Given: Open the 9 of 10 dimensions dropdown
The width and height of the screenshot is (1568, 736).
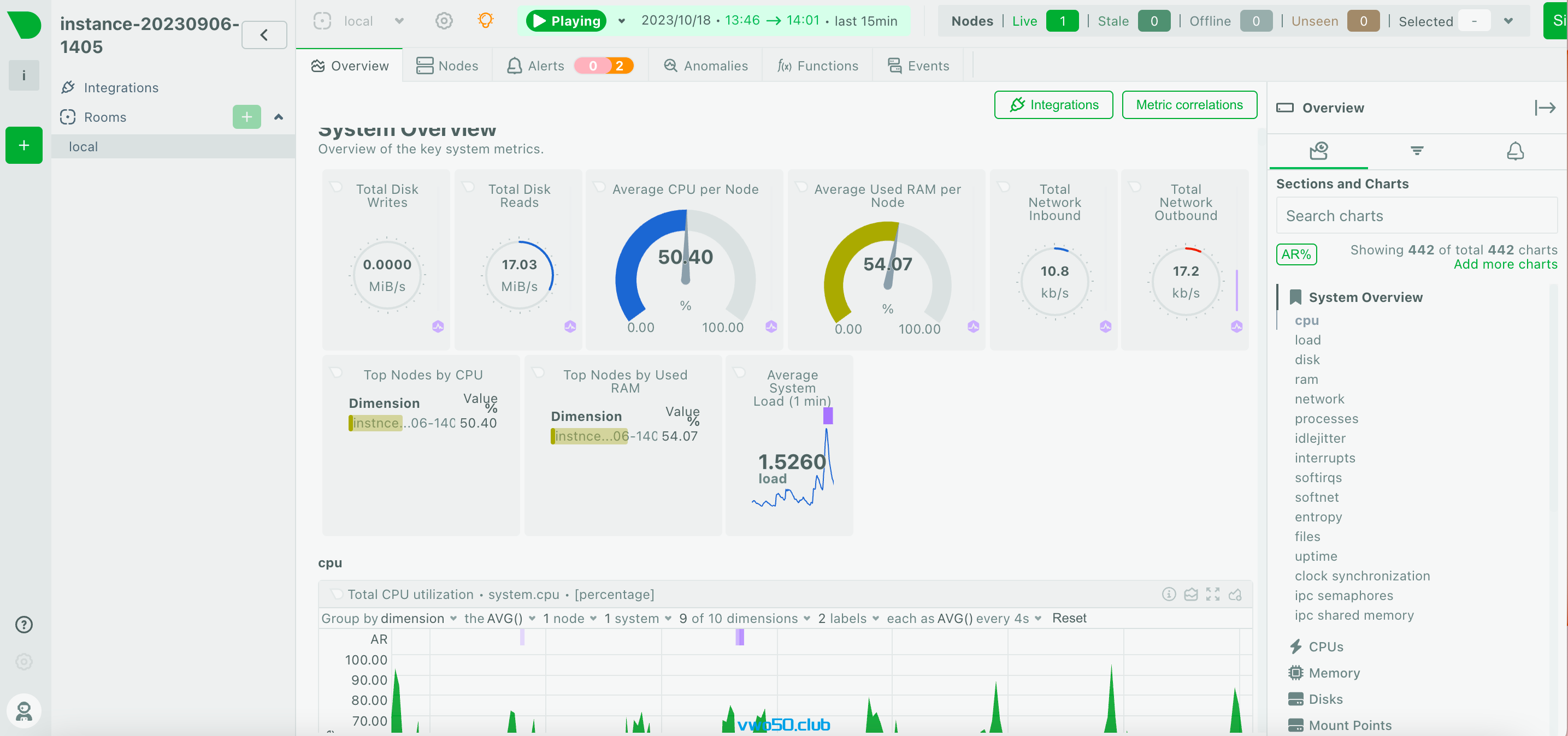Looking at the screenshot, I should 745,618.
